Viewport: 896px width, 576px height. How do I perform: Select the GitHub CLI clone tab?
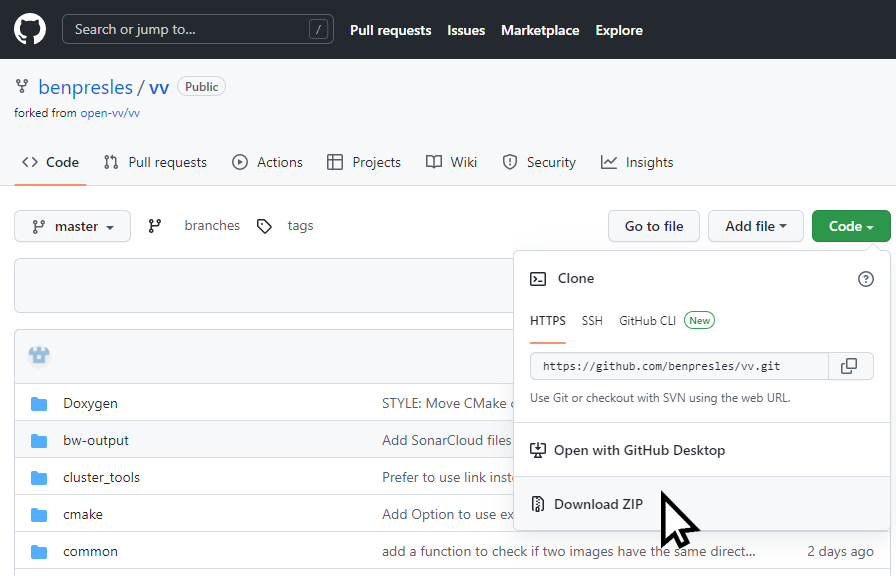click(647, 321)
